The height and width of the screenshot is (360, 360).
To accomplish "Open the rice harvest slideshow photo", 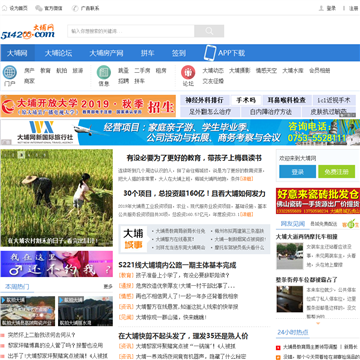I will coord(57,198).
